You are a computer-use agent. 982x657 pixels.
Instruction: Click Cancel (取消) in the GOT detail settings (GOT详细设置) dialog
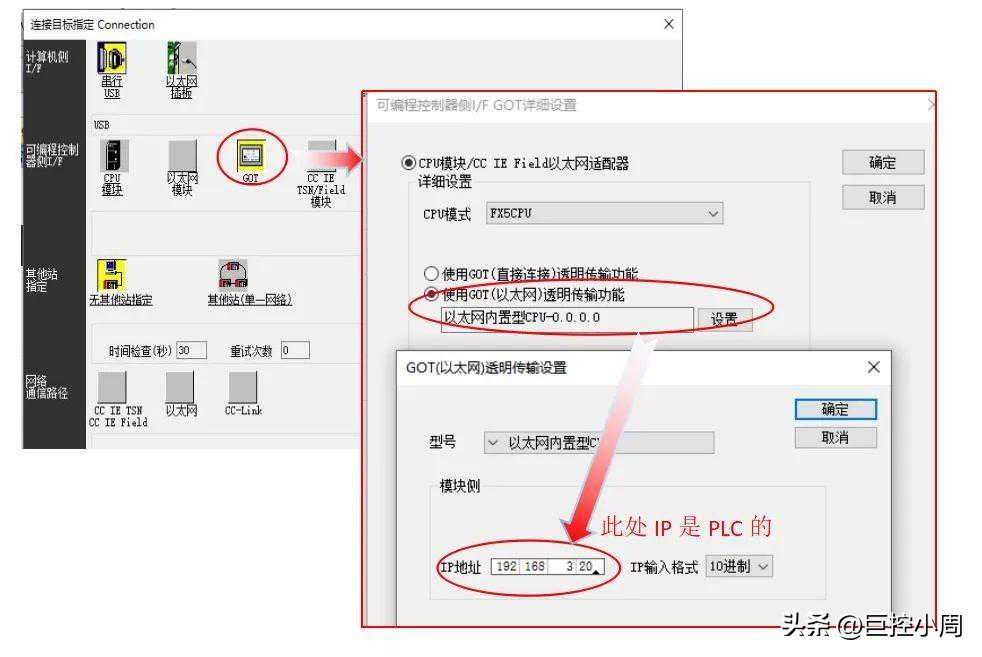(x=883, y=197)
